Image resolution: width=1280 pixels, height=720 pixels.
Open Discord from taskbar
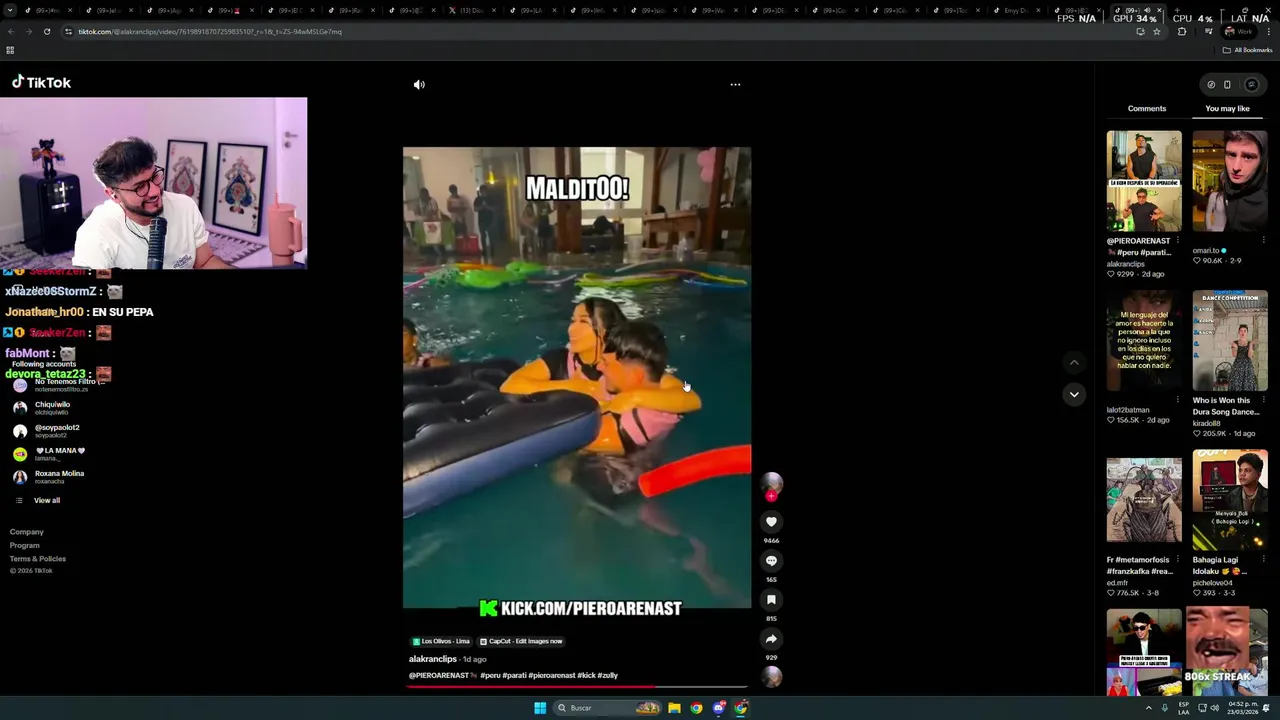[719, 708]
